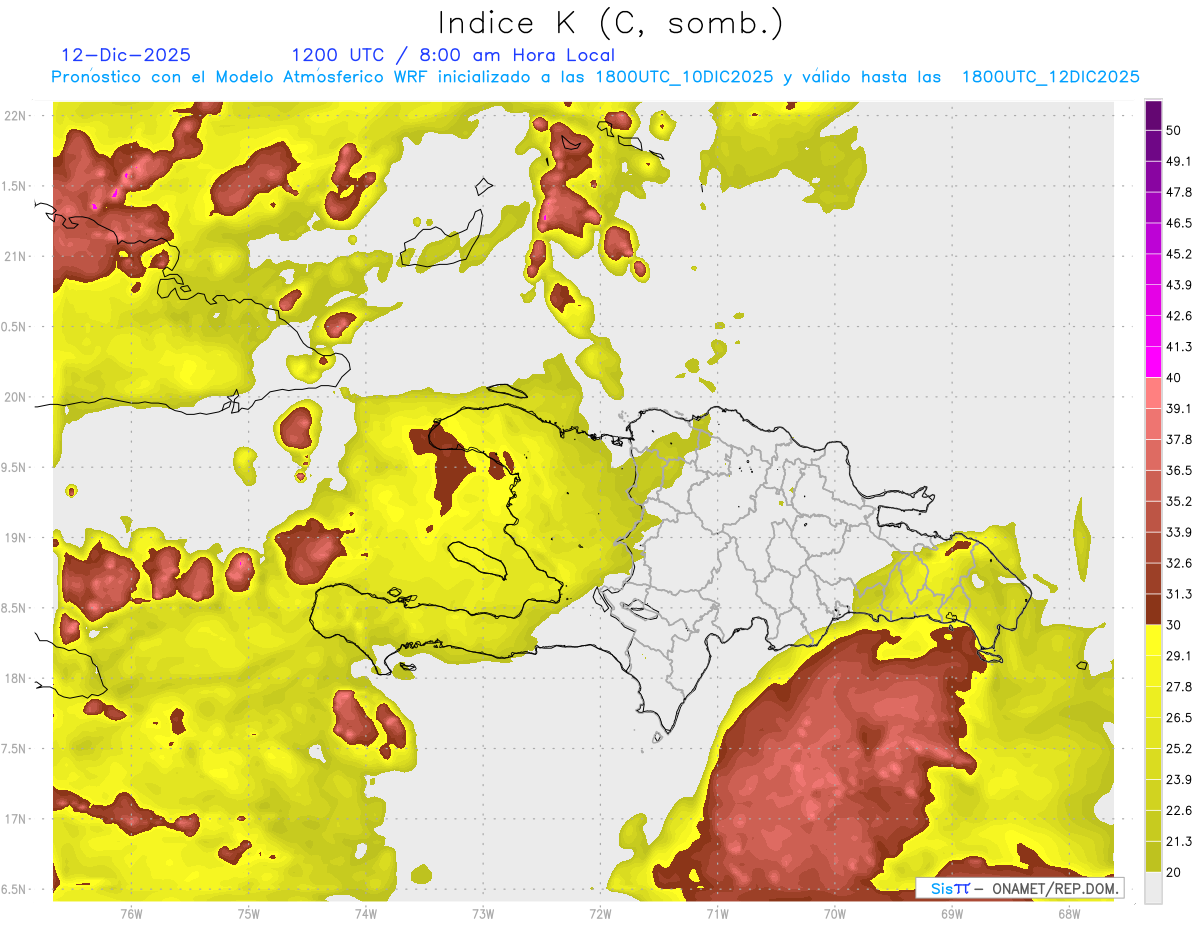Click the '70W' longitude label
The height and width of the screenshot is (927, 1200).
[835, 914]
